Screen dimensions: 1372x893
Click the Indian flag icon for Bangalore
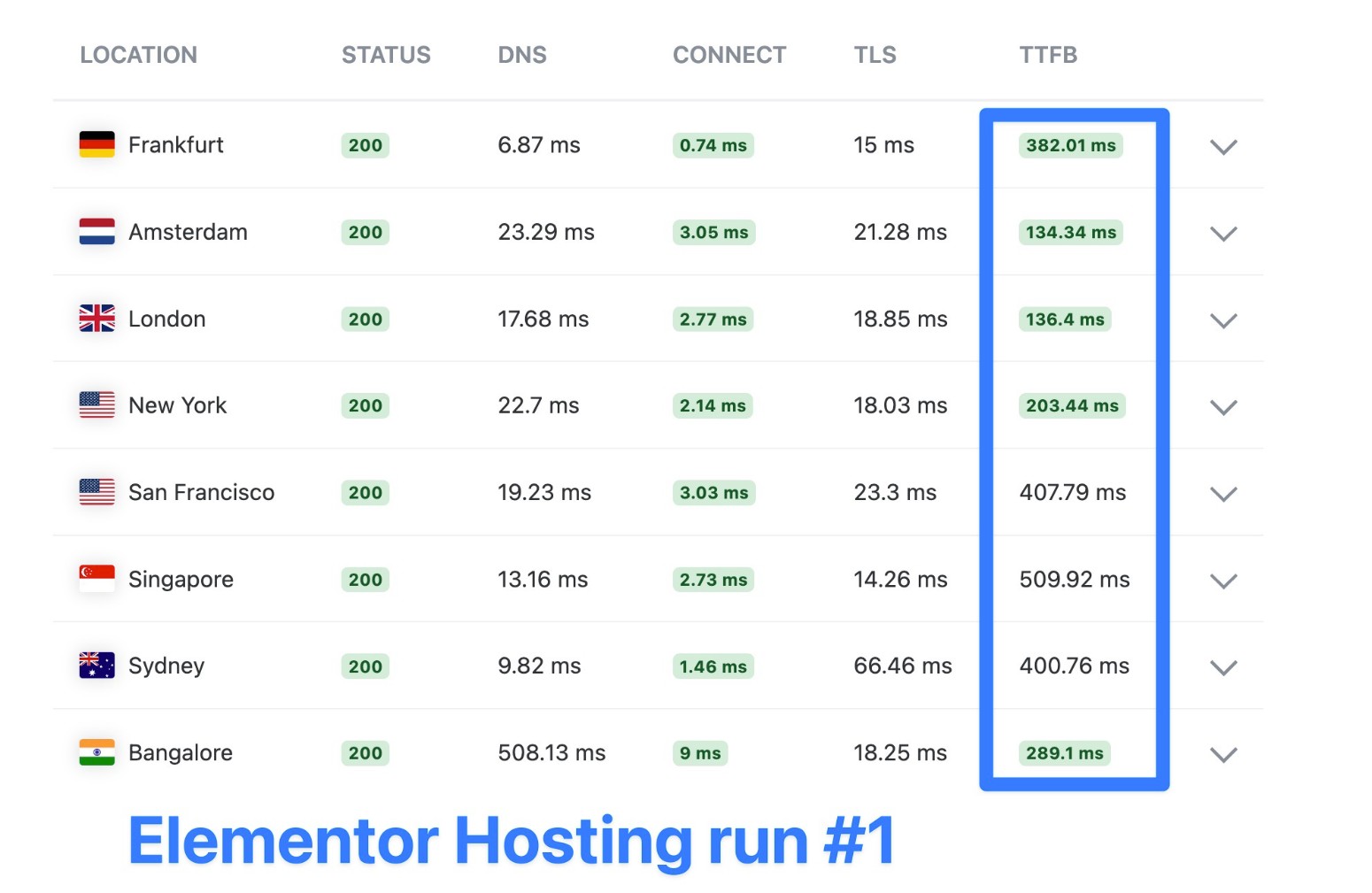tap(96, 751)
